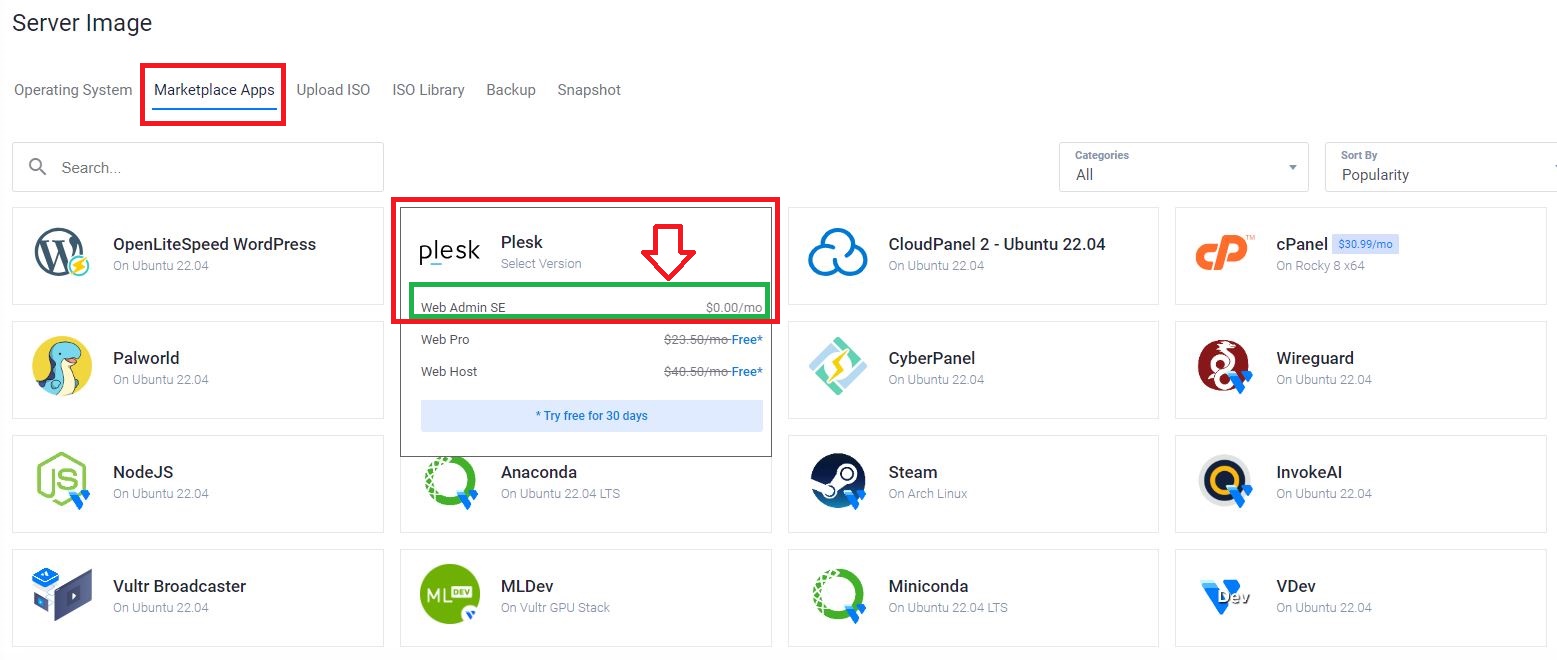
Task: Click the CyberPanel card title
Action: 931,358
